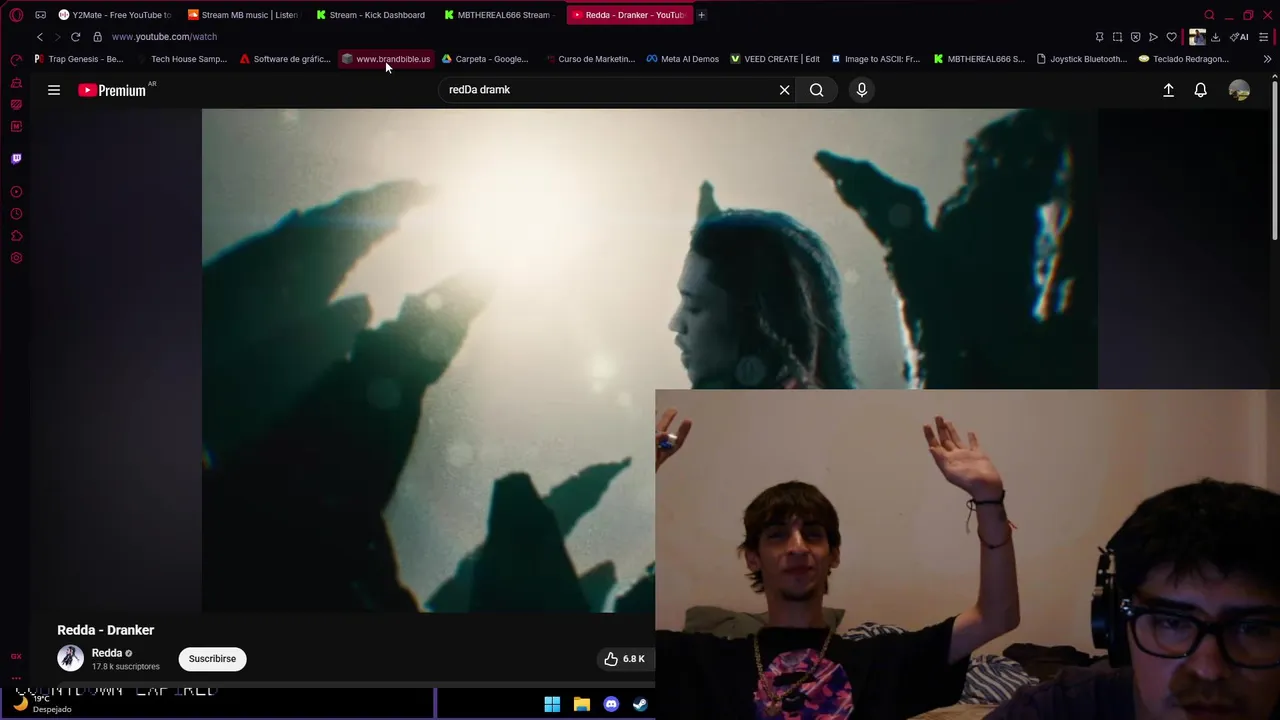Click the Redda music video player

point(650,360)
